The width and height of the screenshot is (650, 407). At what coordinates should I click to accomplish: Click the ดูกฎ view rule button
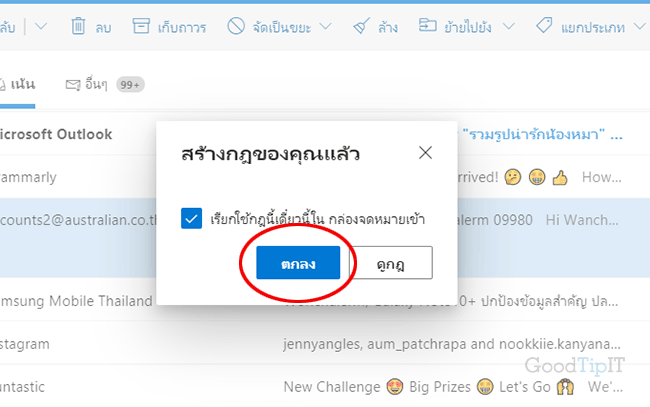point(391,263)
